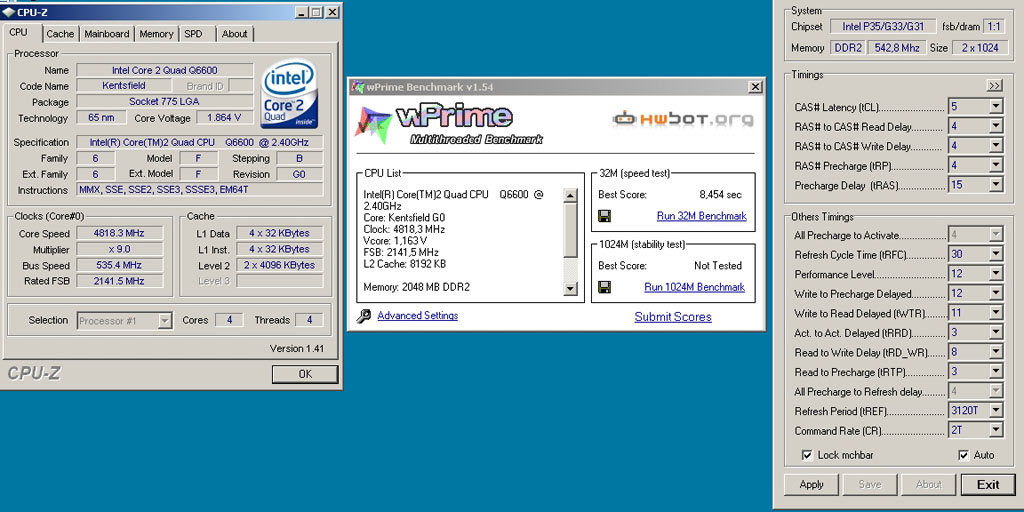This screenshot has width=1024, height=512.
Task: Open the Refresh Cycle Time (tRFC) dropdown
Action: pyautogui.click(x=995, y=254)
